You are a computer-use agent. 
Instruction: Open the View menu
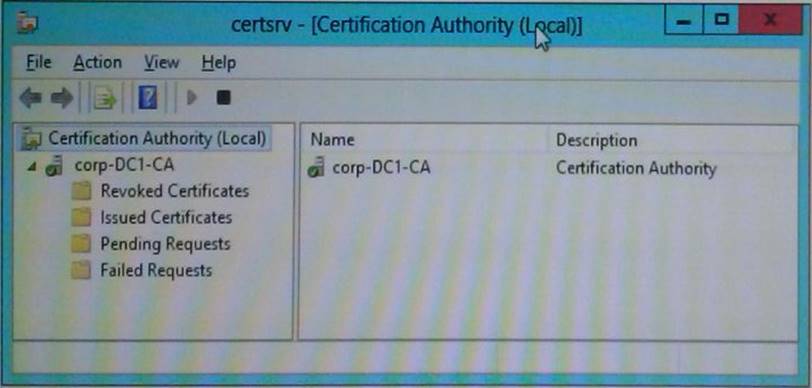click(162, 63)
